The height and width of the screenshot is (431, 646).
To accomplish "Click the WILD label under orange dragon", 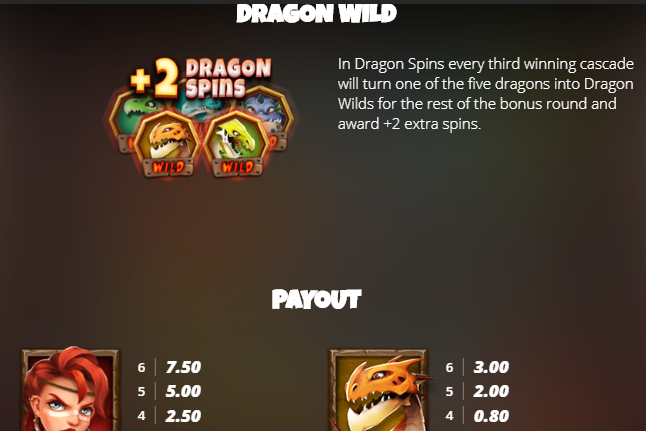I will (168, 167).
